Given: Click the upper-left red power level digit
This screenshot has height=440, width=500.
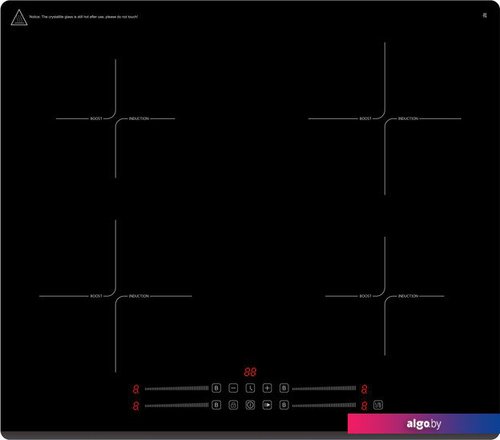Looking at the screenshot, I should tap(136, 389).
